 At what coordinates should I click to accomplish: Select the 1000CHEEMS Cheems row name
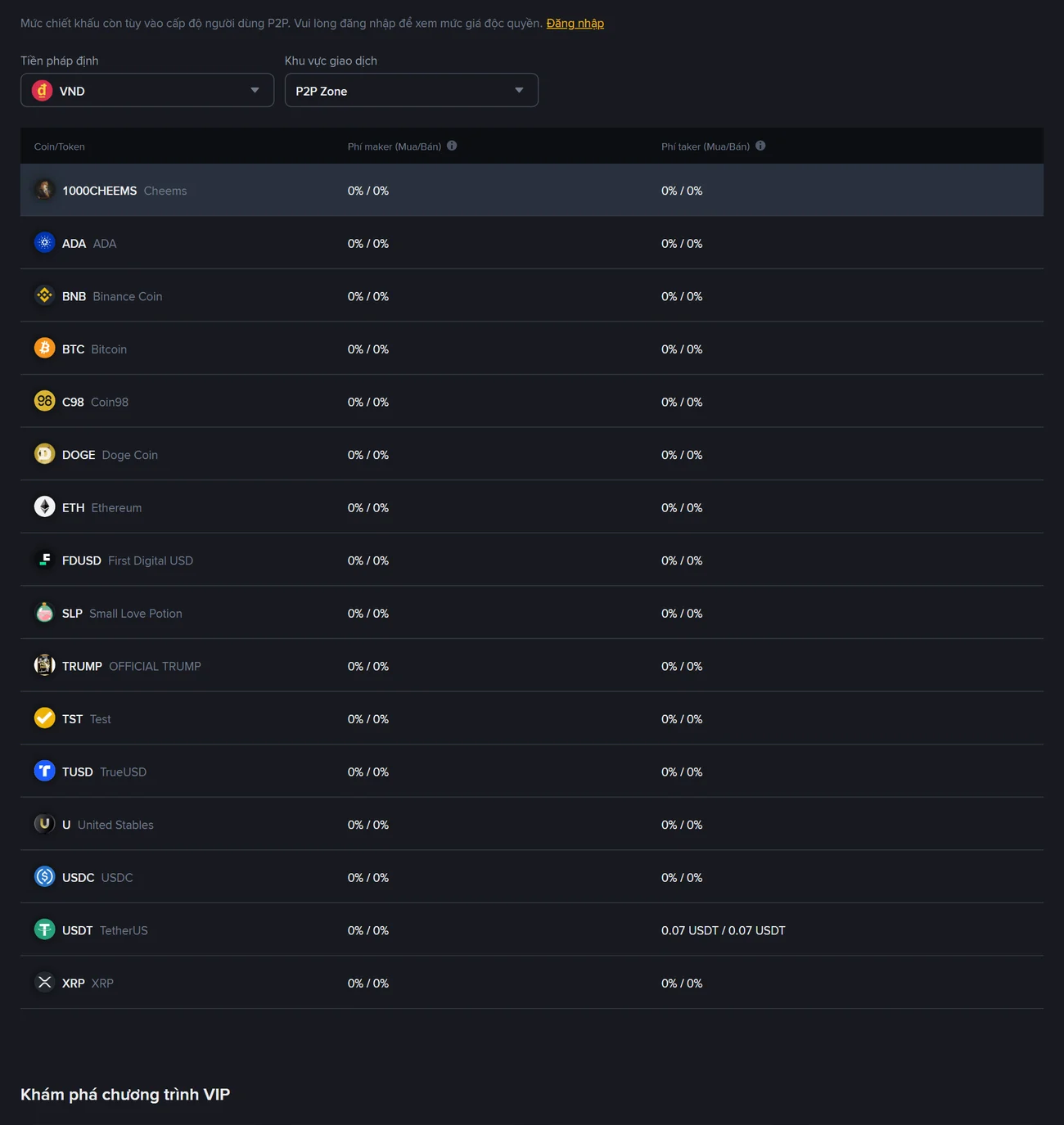point(124,191)
